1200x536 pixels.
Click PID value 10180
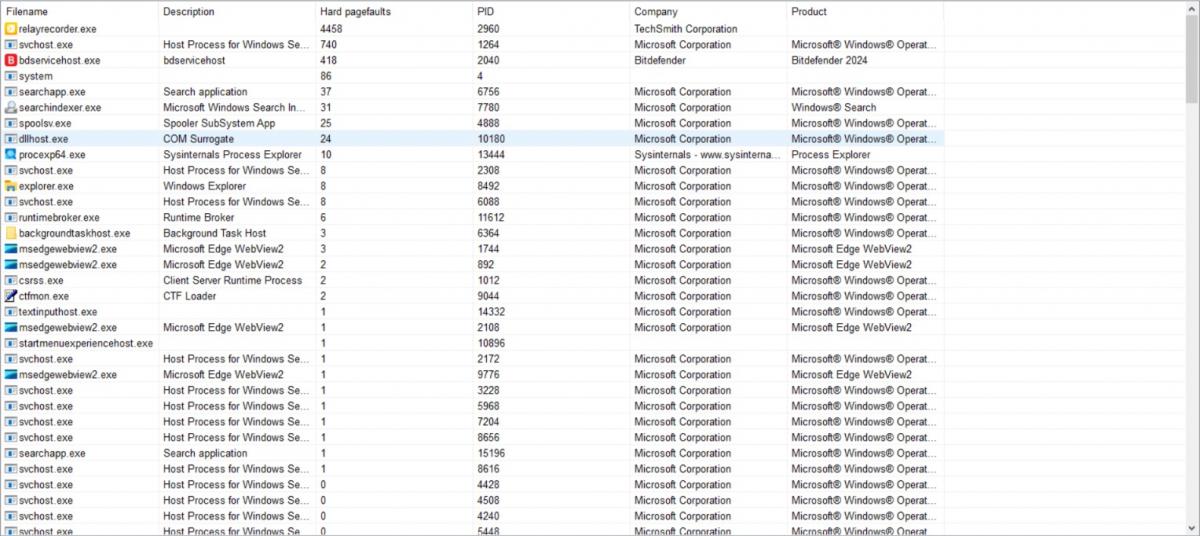click(491, 139)
